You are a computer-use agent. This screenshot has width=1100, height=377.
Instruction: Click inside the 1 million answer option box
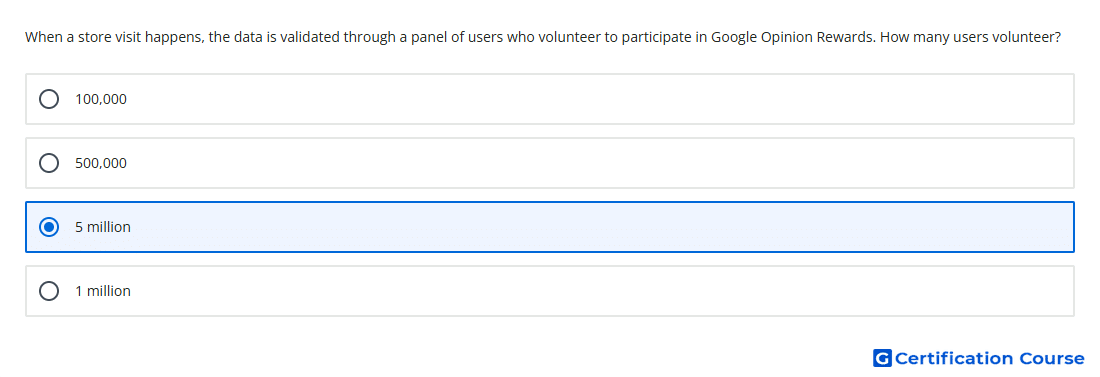point(550,291)
